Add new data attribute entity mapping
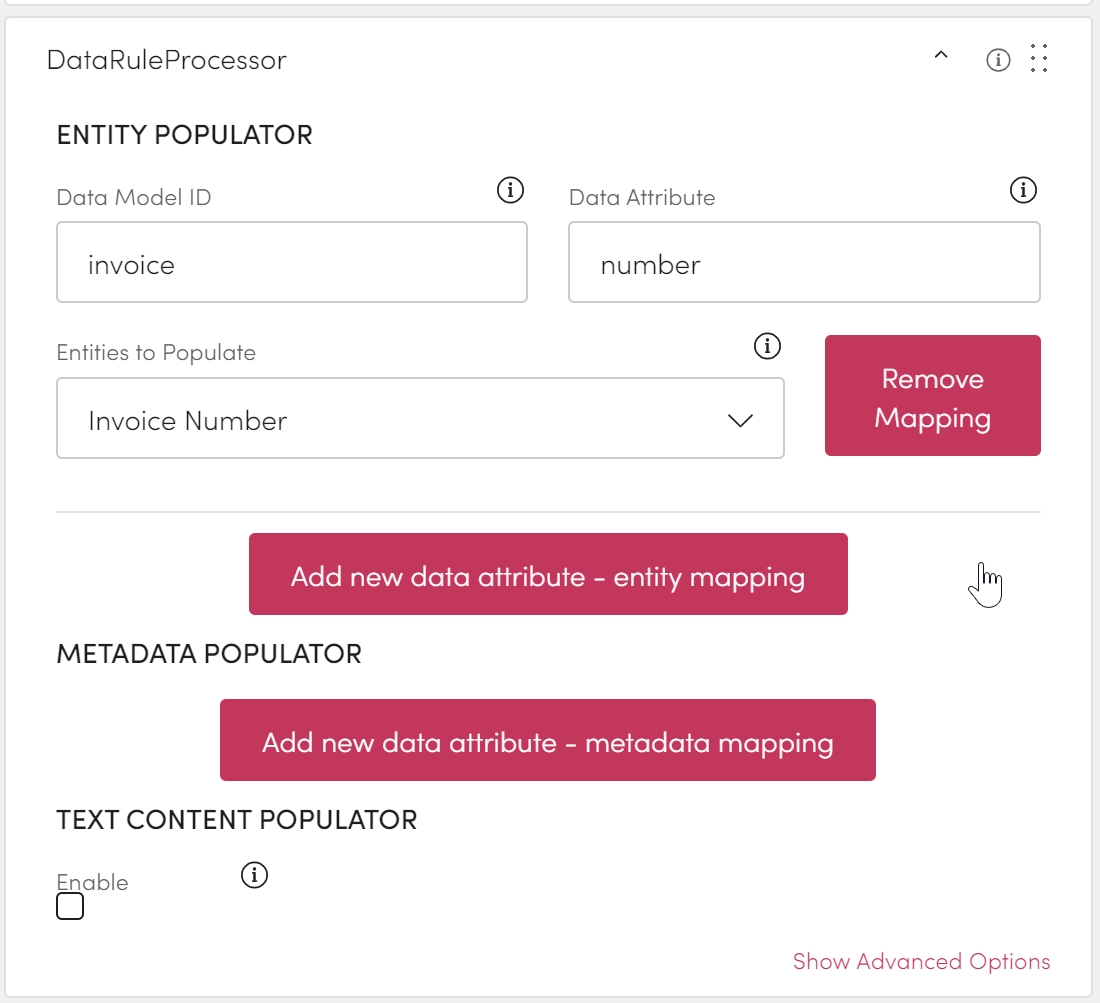Screen dimensions: 1100x1003 click(x=548, y=575)
